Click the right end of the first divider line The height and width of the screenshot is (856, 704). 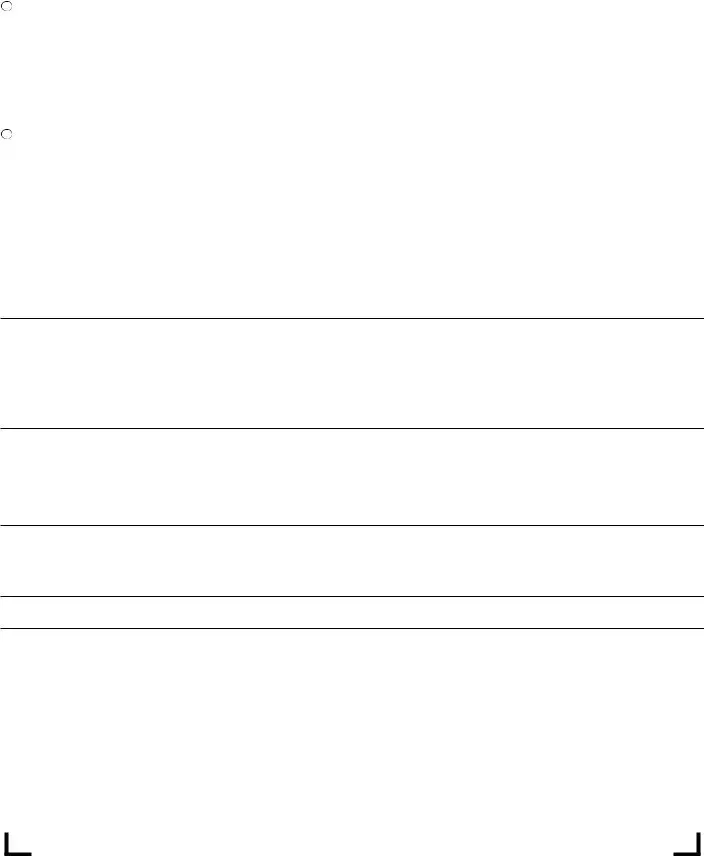click(x=698, y=319)
